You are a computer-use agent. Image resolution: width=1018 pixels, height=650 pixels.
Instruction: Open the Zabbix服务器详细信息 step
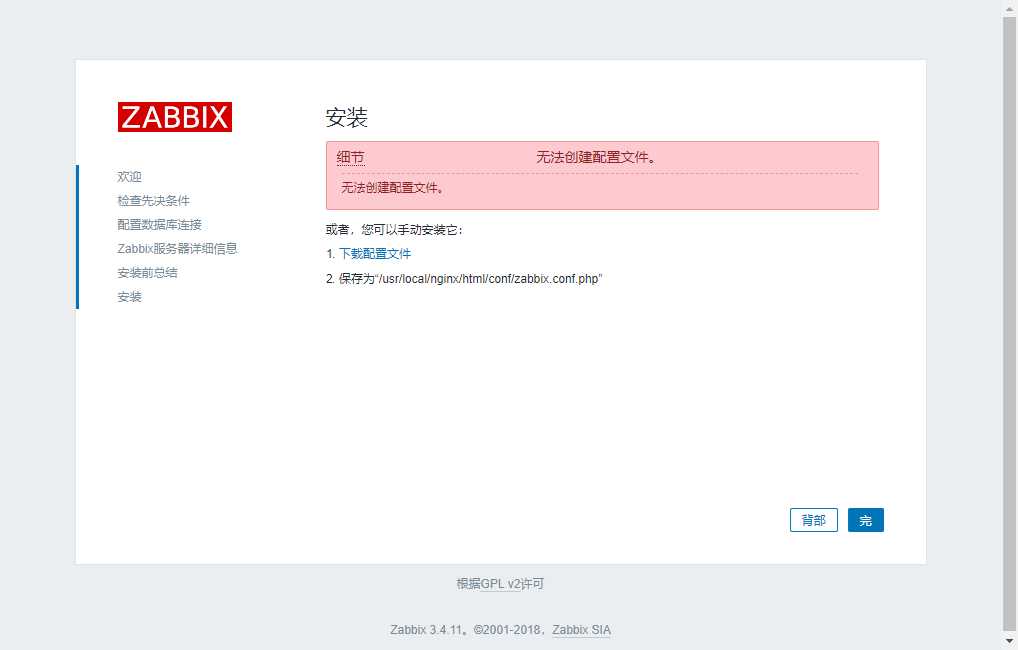coord(177,249)
